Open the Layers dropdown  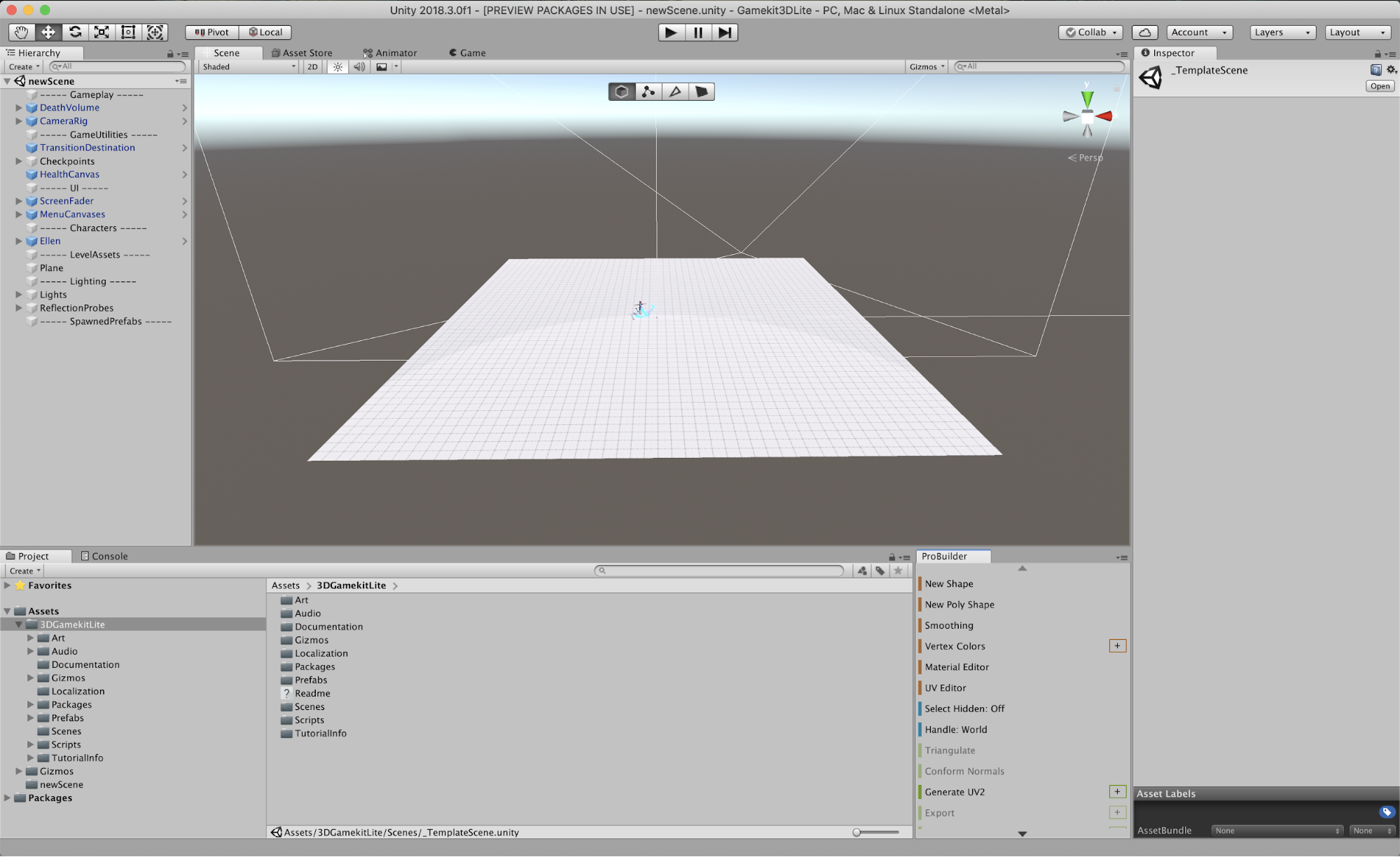pyautogui.click(x=1282, y=32)
